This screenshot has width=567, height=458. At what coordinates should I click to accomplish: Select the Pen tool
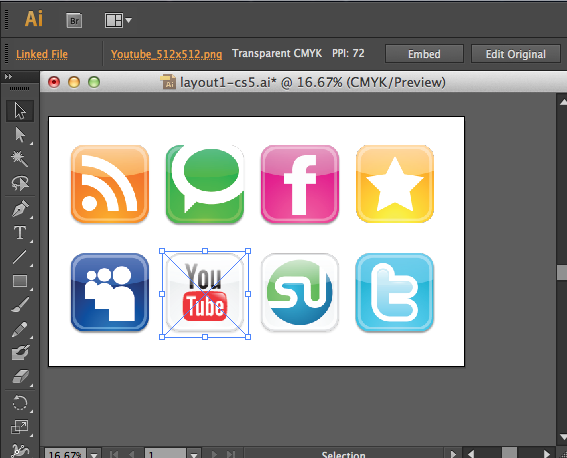click(x=20, y=209)
